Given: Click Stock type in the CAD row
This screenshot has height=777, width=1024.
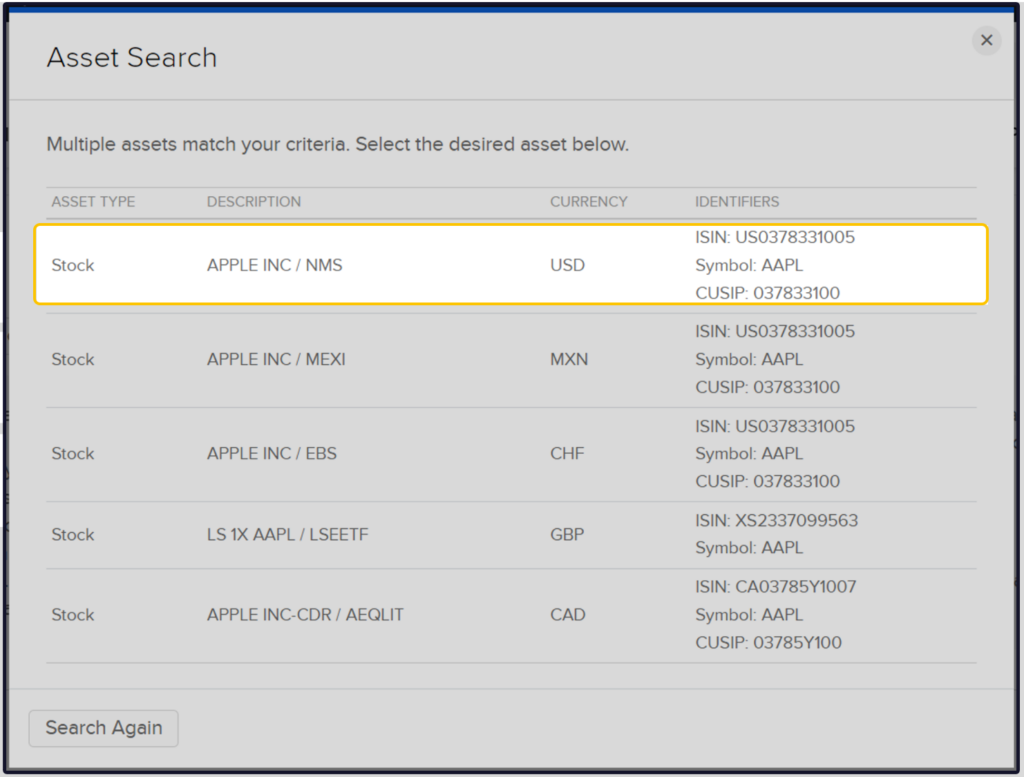Looking at the screenshot, I should point(72,615).
